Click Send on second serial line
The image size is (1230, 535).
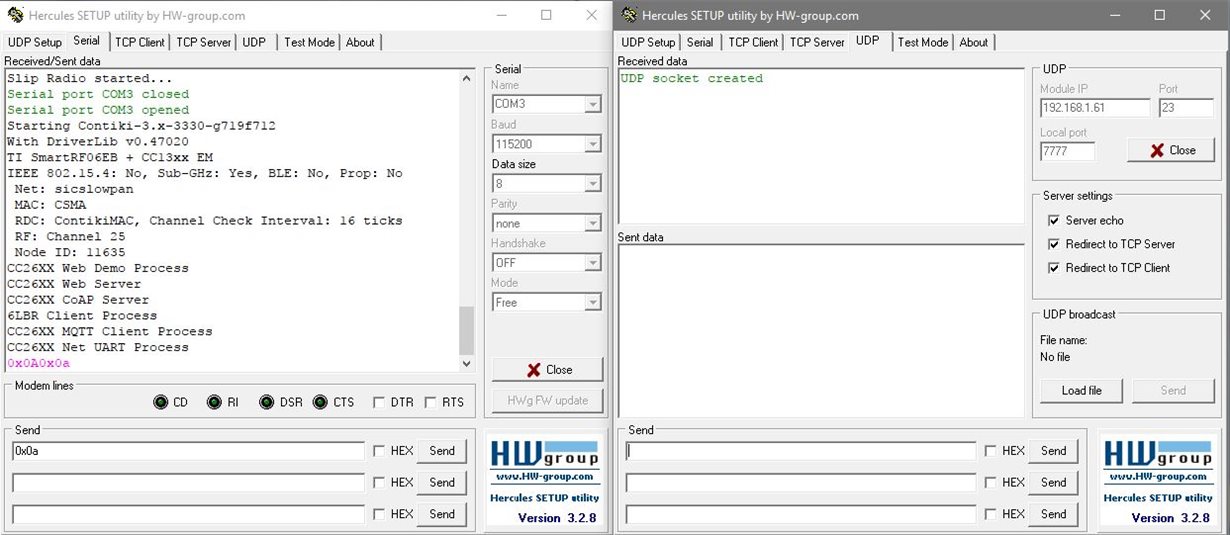tap(442, 482)
